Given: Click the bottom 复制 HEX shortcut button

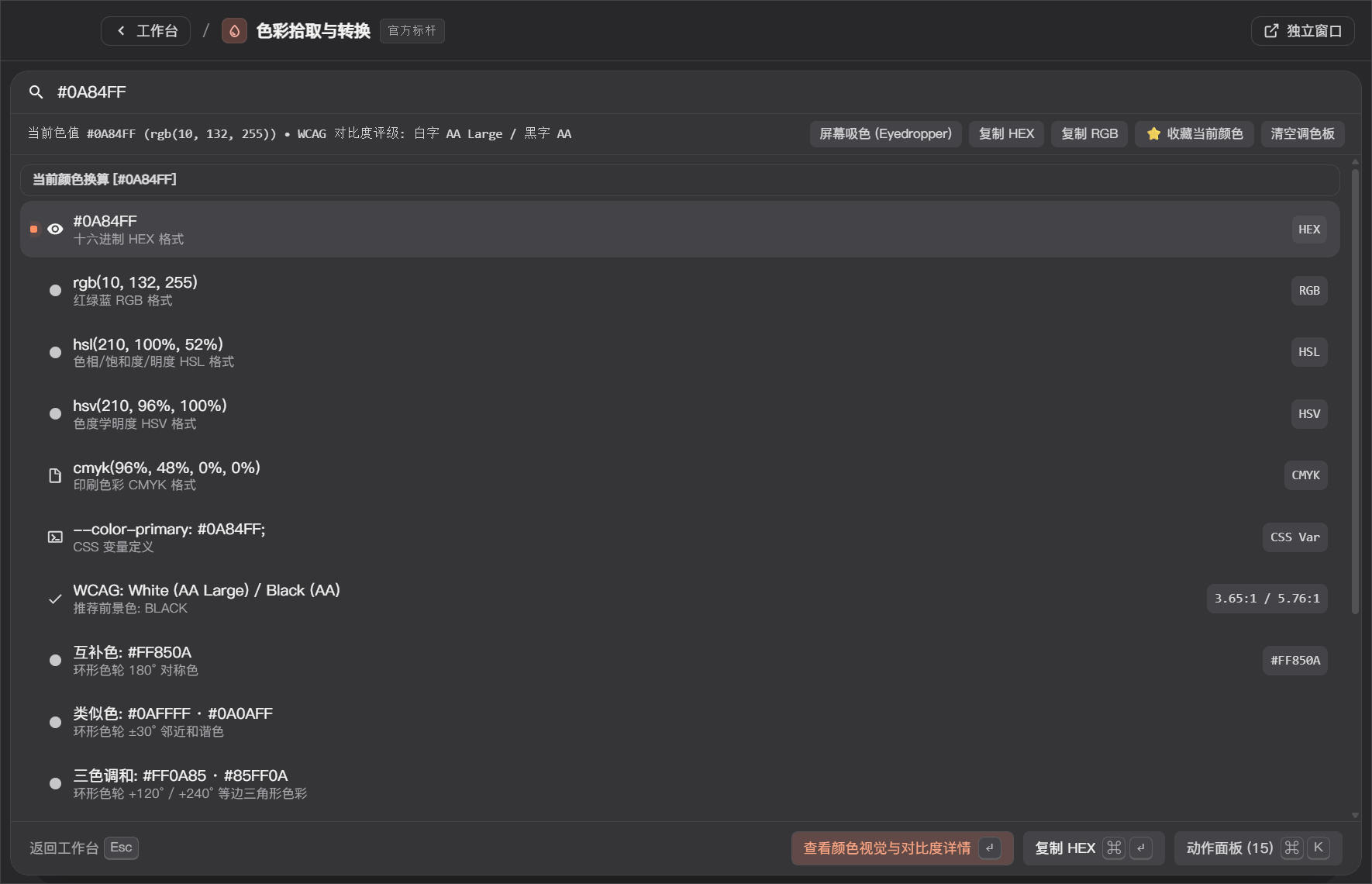Looking at the screenshot, I should click(x=1094, y=848).
